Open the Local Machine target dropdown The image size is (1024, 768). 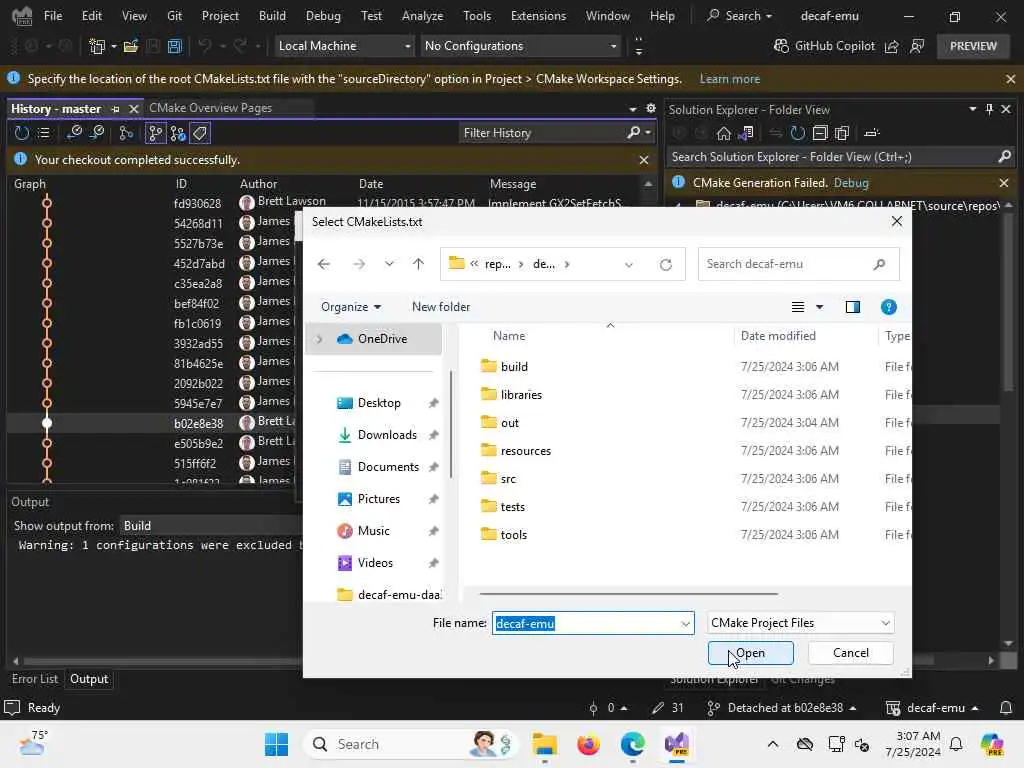point(344,46)
